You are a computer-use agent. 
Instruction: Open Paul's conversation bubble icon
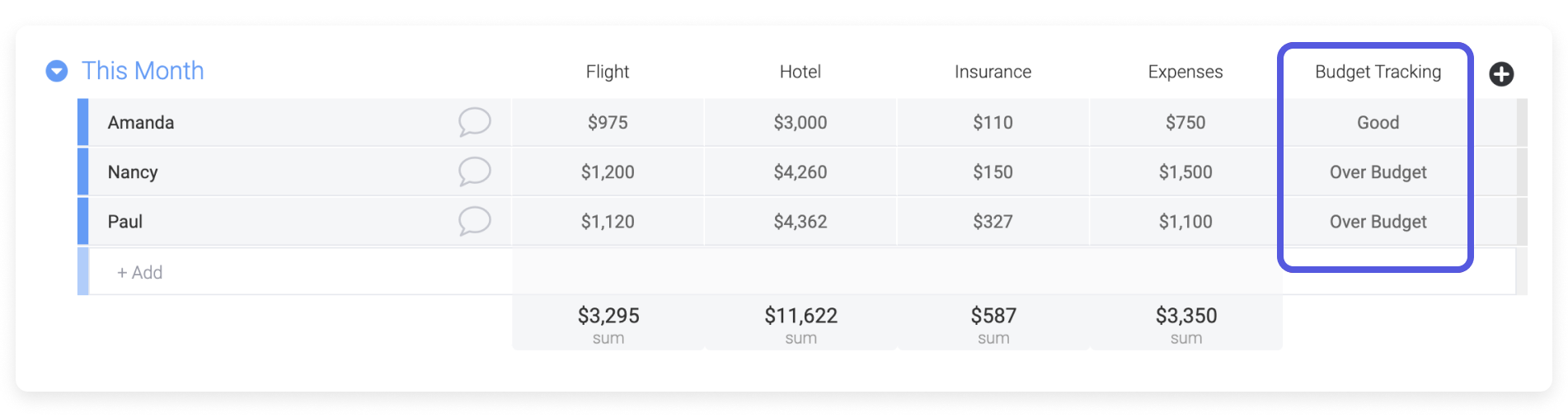(x=475, y=221)
